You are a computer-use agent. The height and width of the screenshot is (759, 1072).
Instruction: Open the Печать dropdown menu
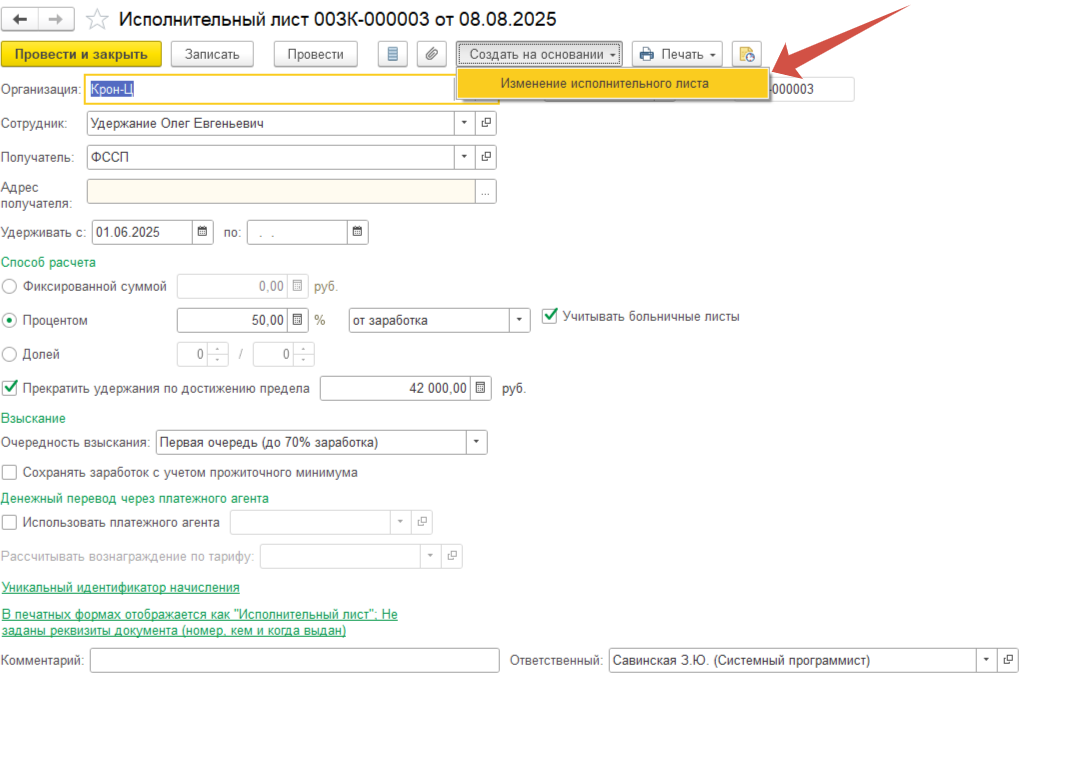[677, 54]
